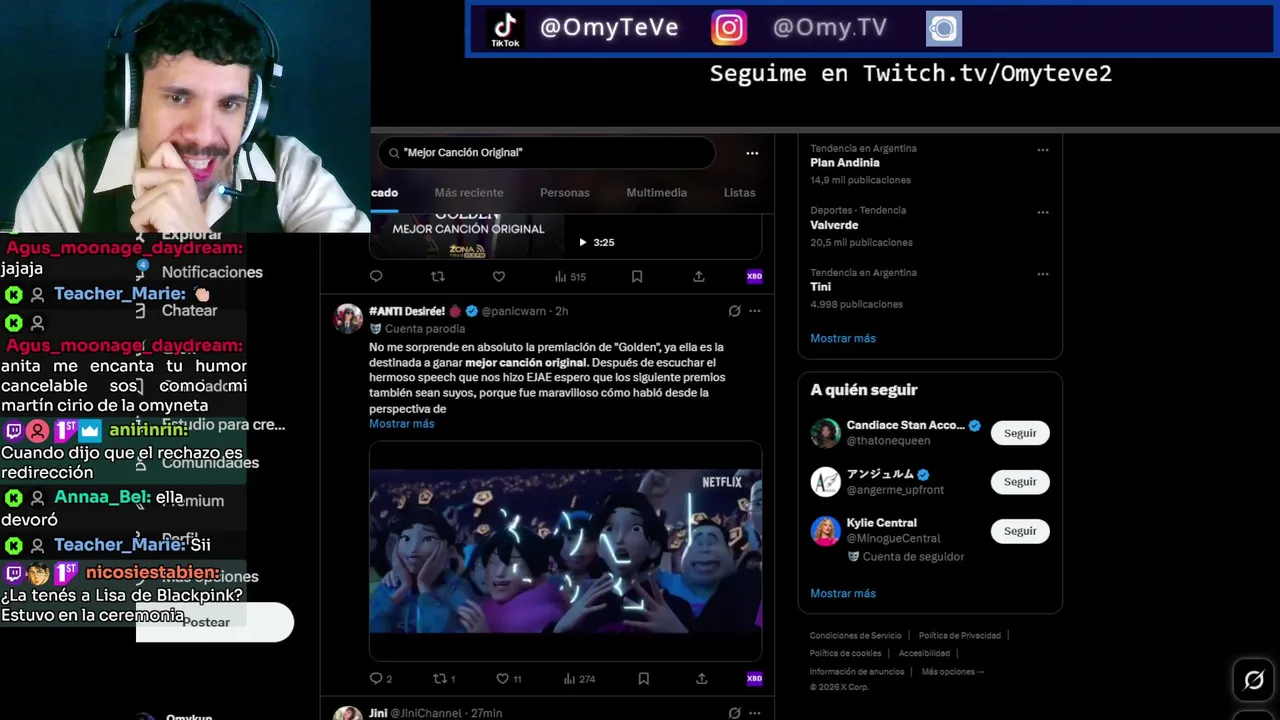
Task: View analytics showing 515 views
Action: [570, 277]
